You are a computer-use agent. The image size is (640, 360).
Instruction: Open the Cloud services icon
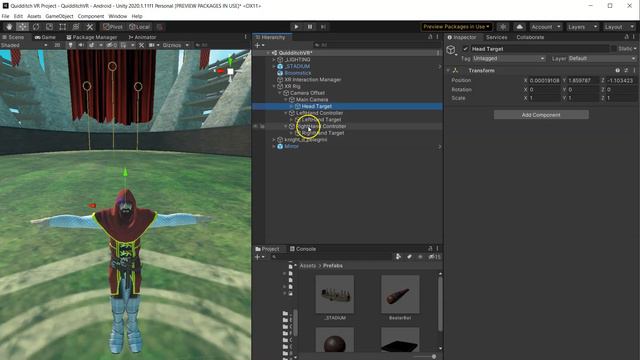tap(519, 27)
